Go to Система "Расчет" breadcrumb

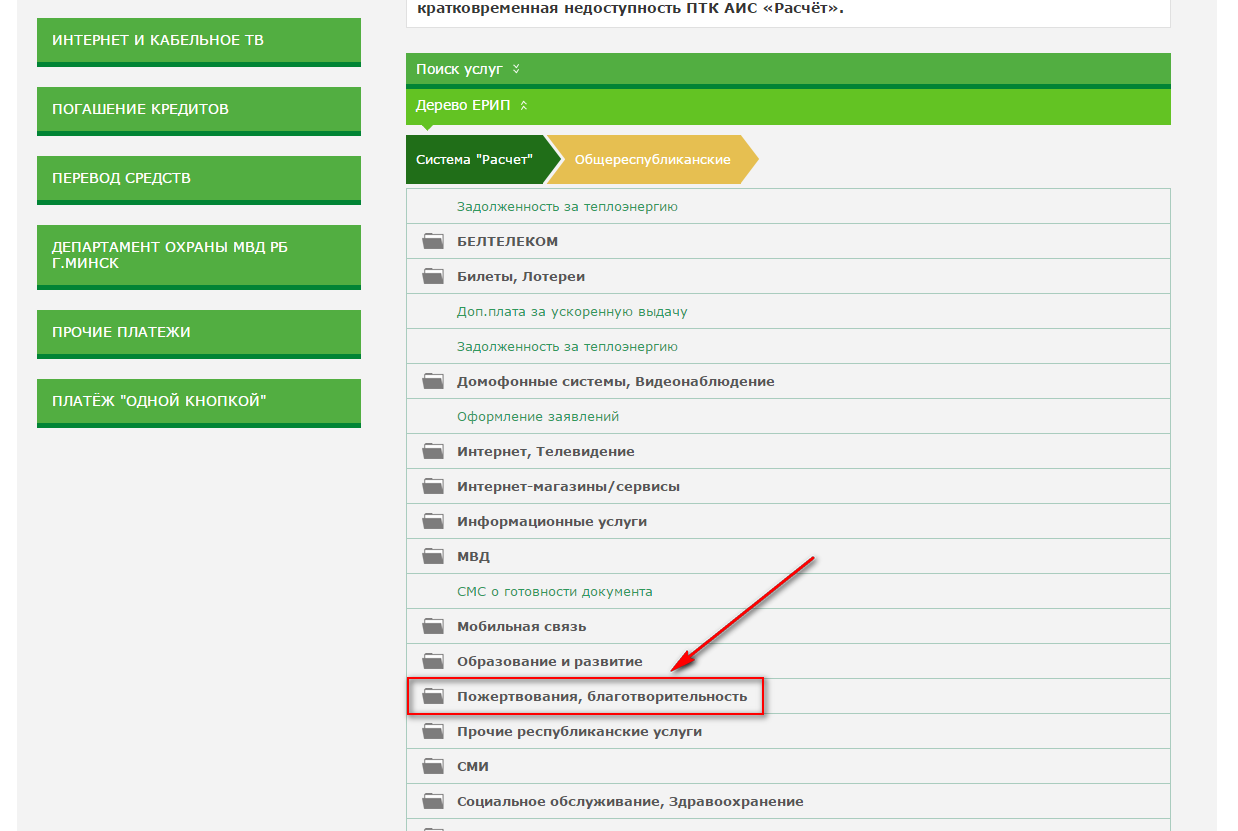click(x=474, y=159)
